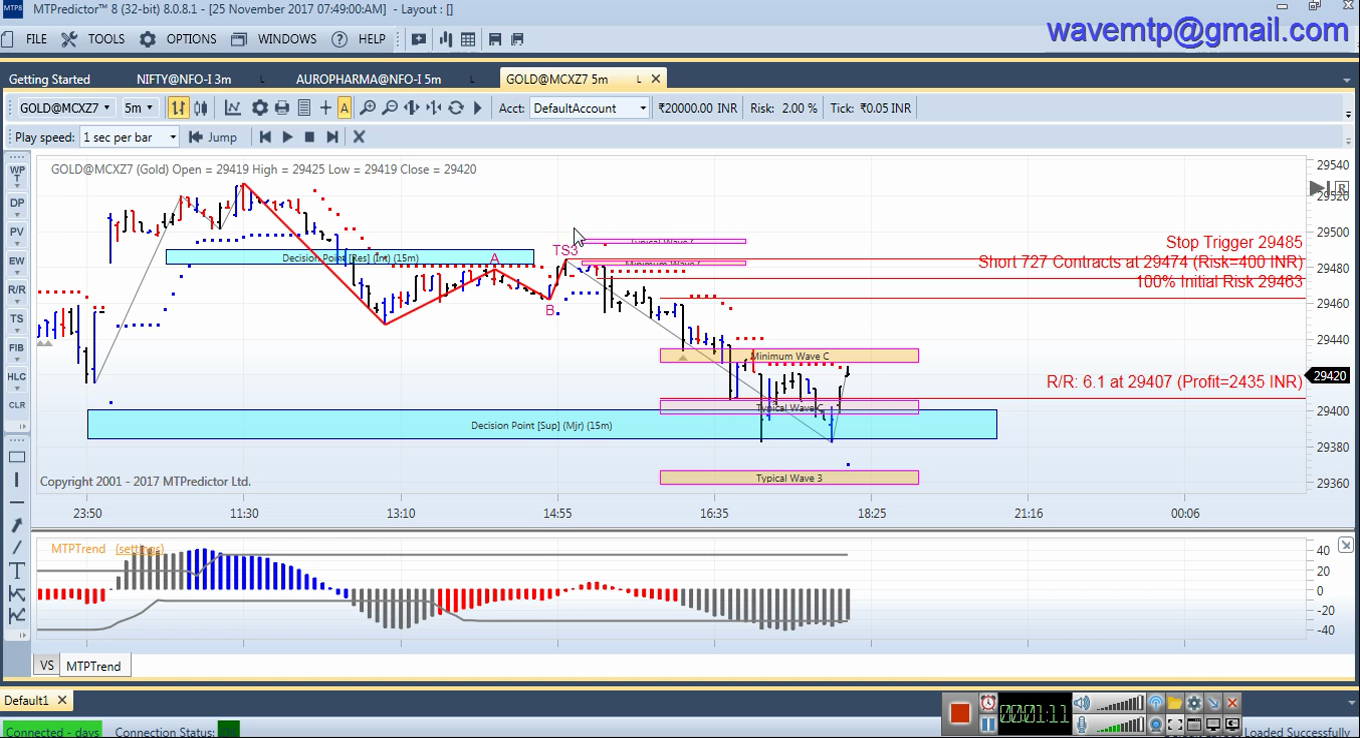Select the text annotation tool
Viewport: 1360px width, 738px height.
(x=17, y=571)
